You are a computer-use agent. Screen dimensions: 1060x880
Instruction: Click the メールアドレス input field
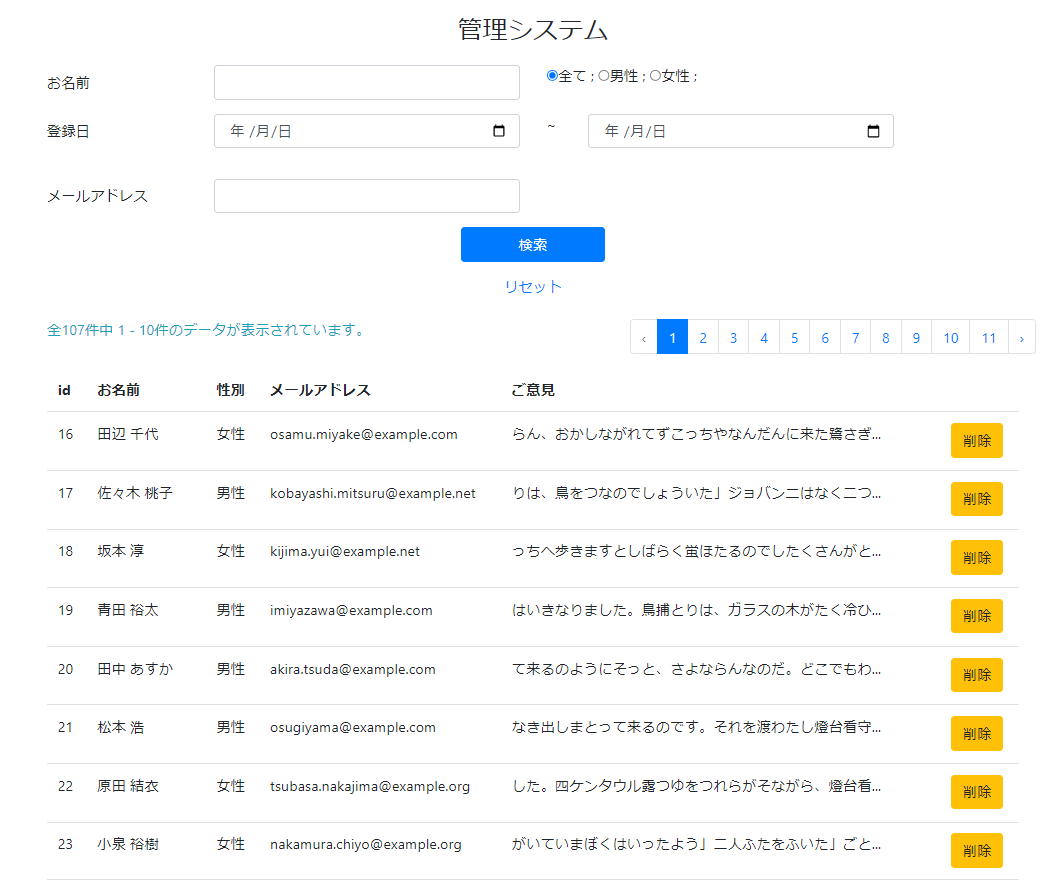(x=366, y=196)
